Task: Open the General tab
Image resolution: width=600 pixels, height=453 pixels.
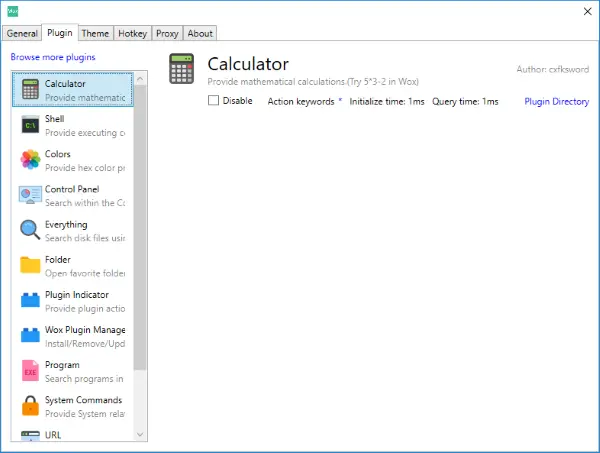Action: (22, 33)
